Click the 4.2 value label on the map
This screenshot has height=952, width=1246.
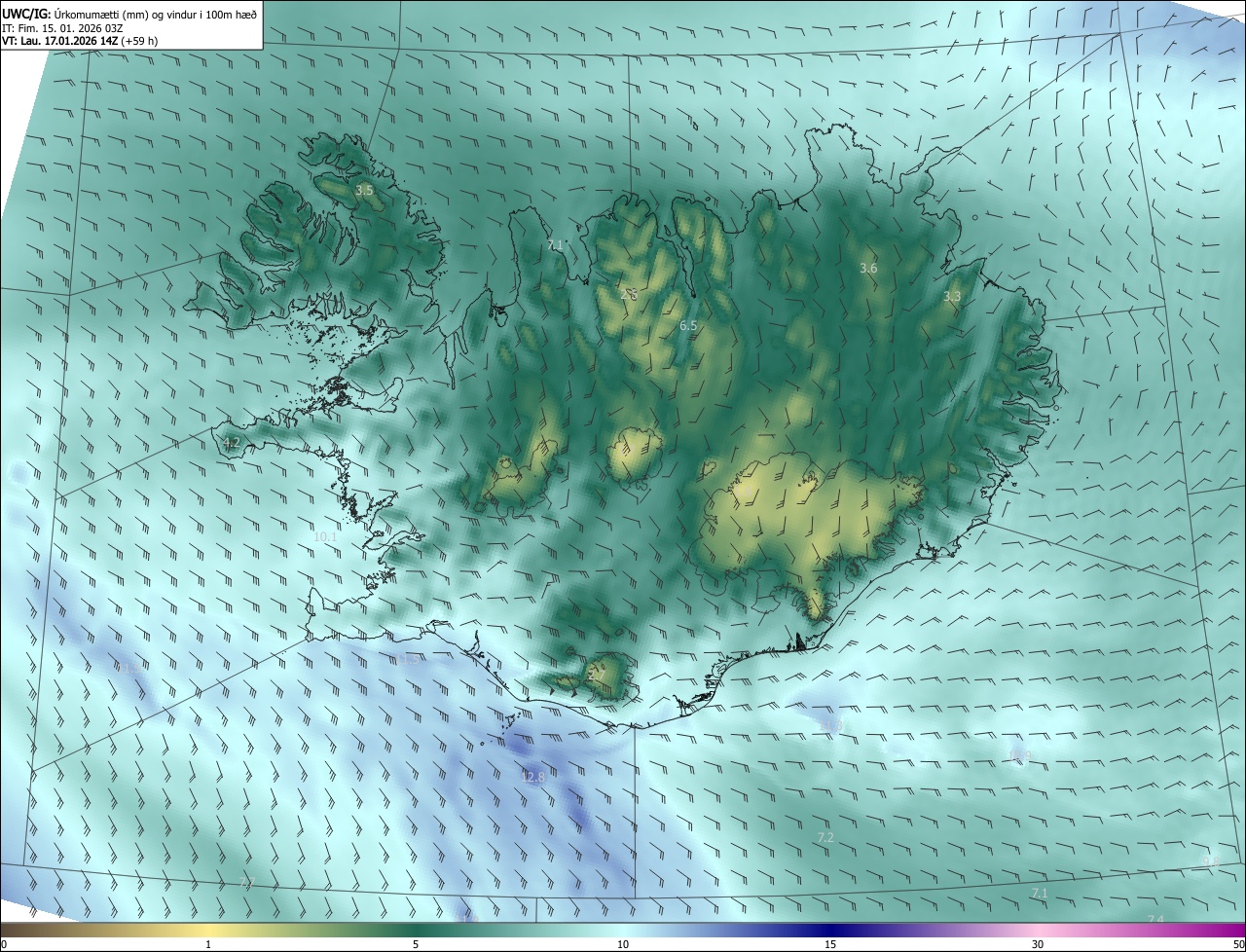click(232, 443)
